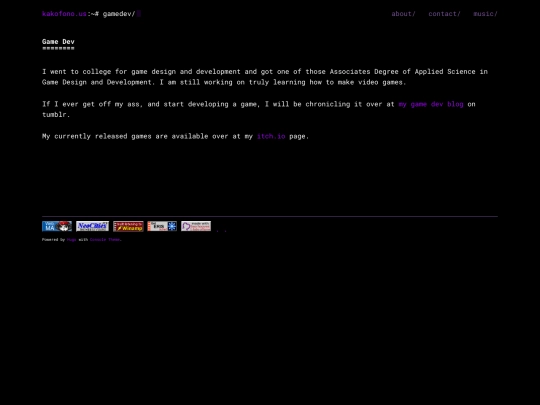
Task: Follow the 'my game dev blog' link
Action: click(x=431, y=104)
